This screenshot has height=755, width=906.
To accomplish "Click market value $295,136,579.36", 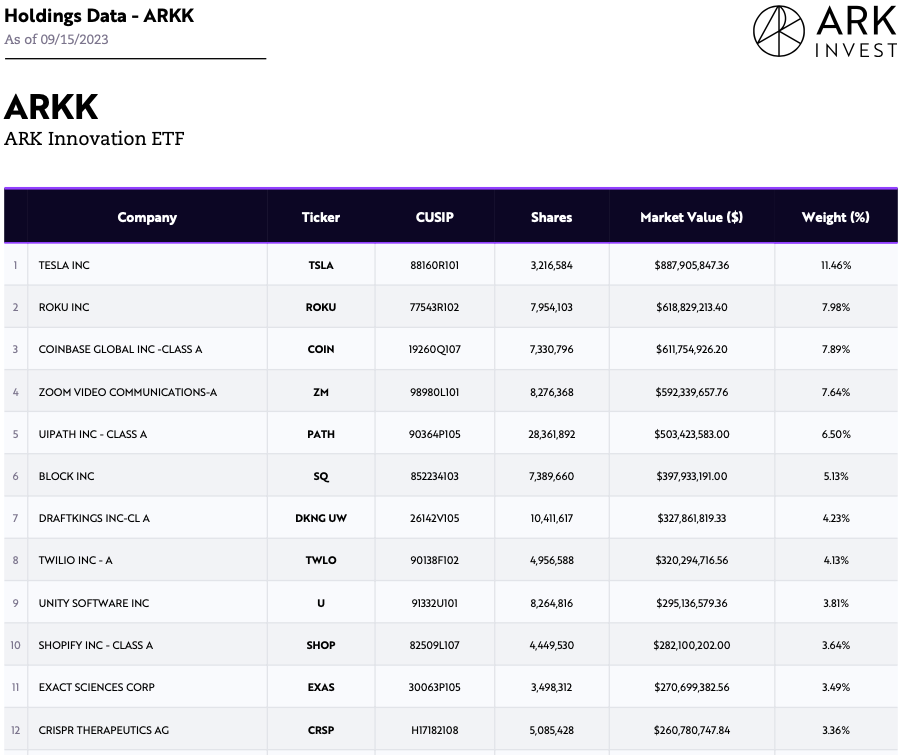I will pos(692,603).
